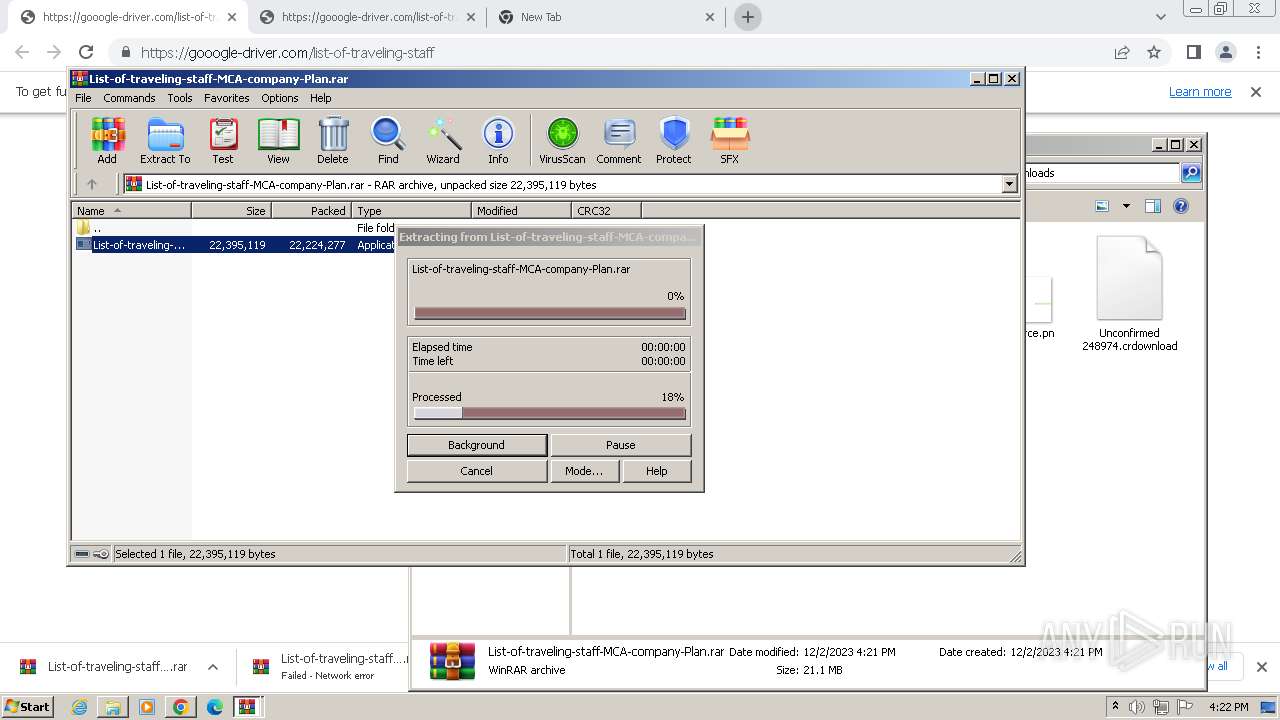Click the volume speaker tray icon

(1137, 707)
